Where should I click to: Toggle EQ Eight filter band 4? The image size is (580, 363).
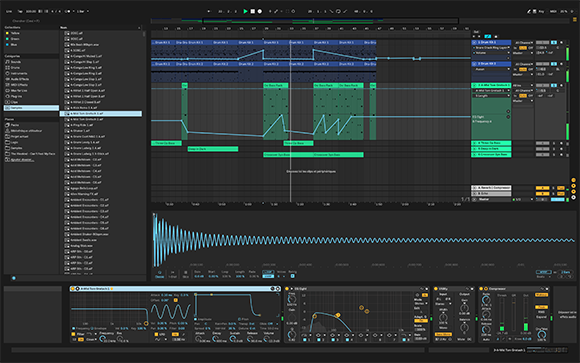tap(347, 339)
